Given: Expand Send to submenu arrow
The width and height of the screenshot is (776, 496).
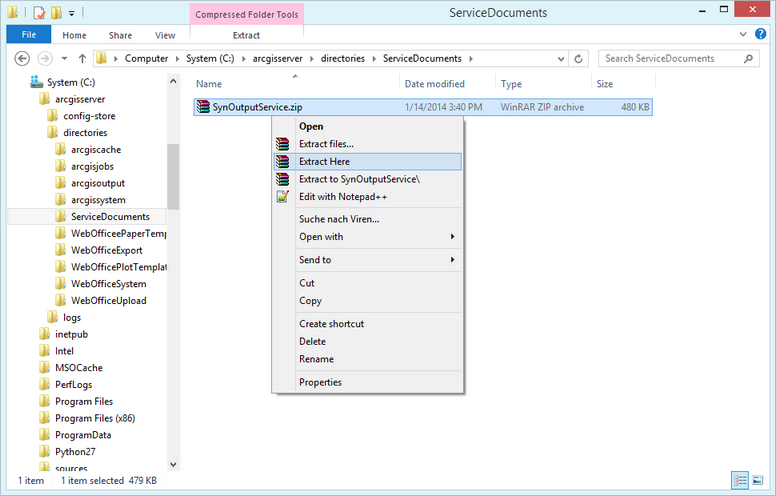Looking at the screenshot, I should [x=452, y=260].
